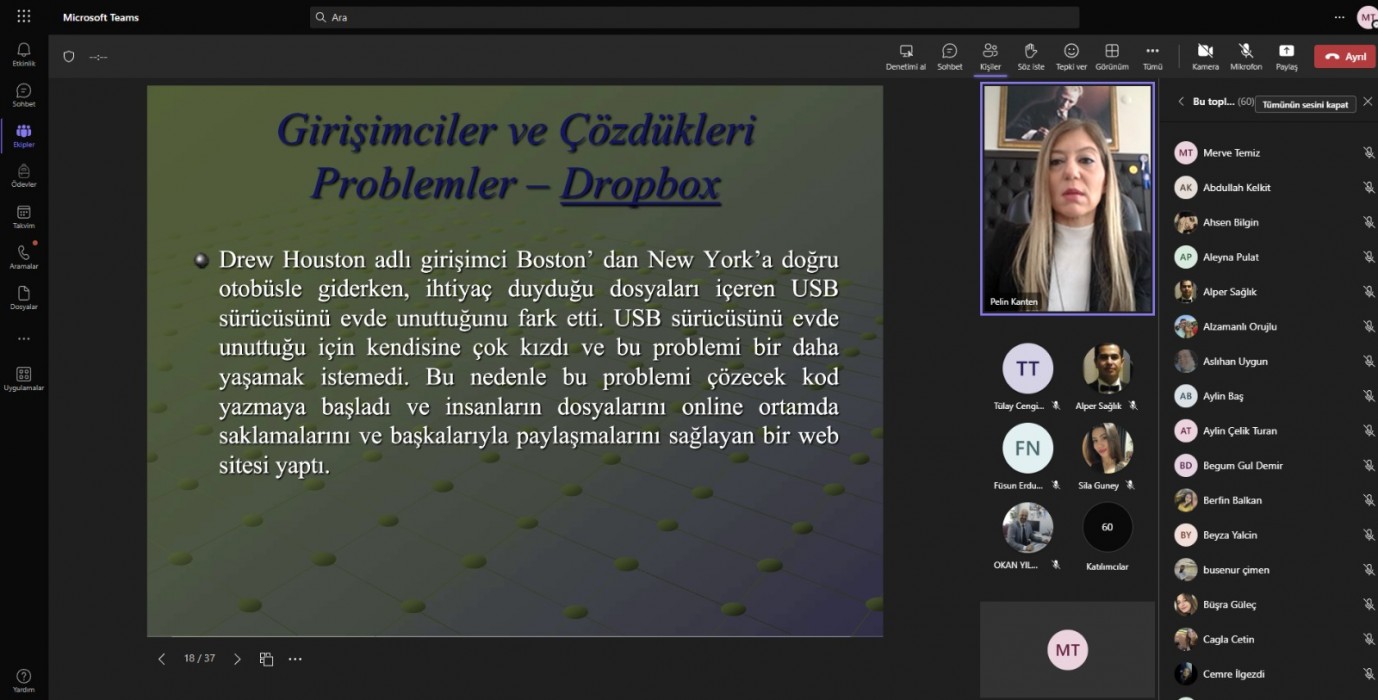Open meeting Sohbet chat panel

coord(950,57)
